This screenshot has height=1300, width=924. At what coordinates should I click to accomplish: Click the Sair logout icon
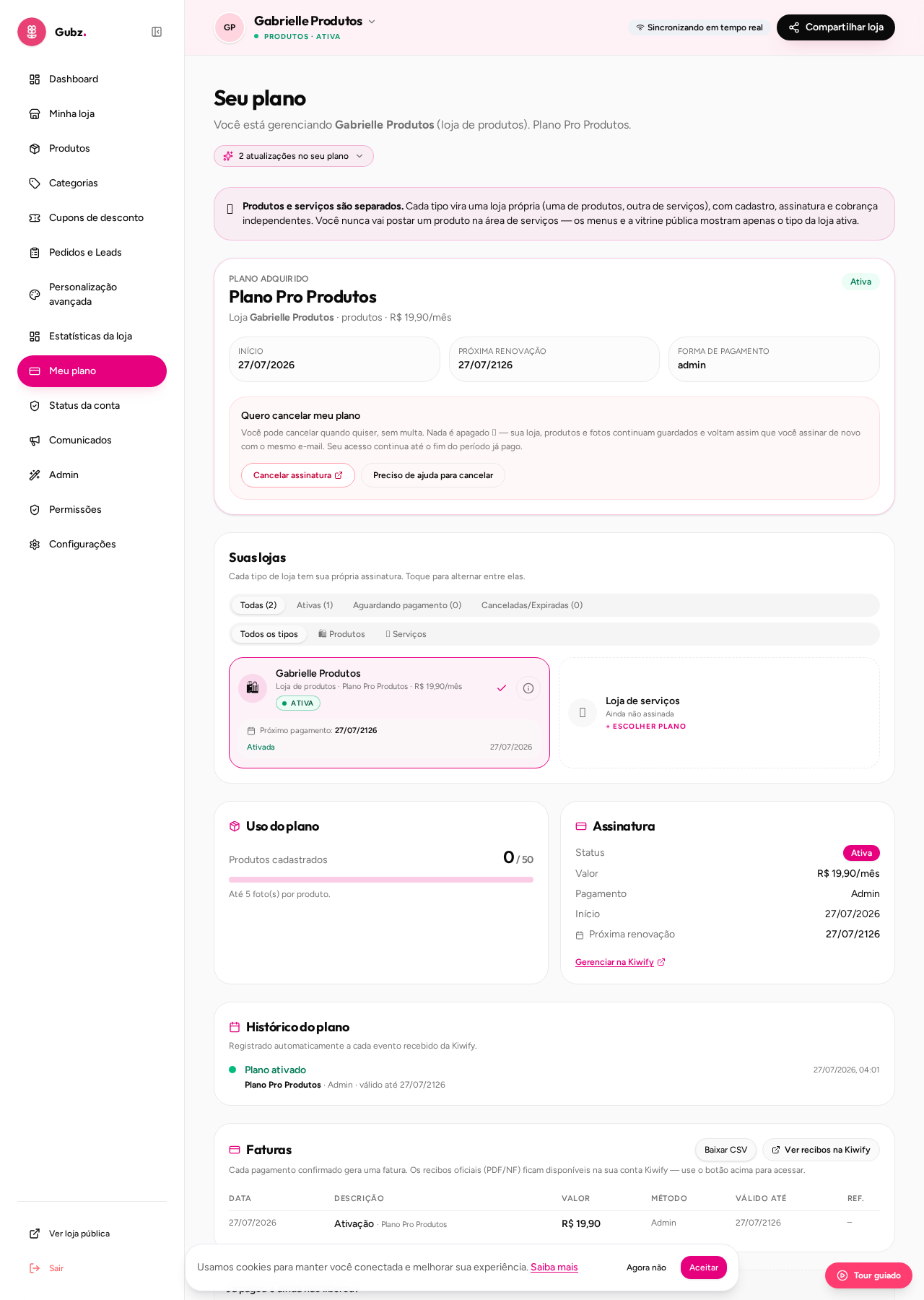pos(35,1268)
